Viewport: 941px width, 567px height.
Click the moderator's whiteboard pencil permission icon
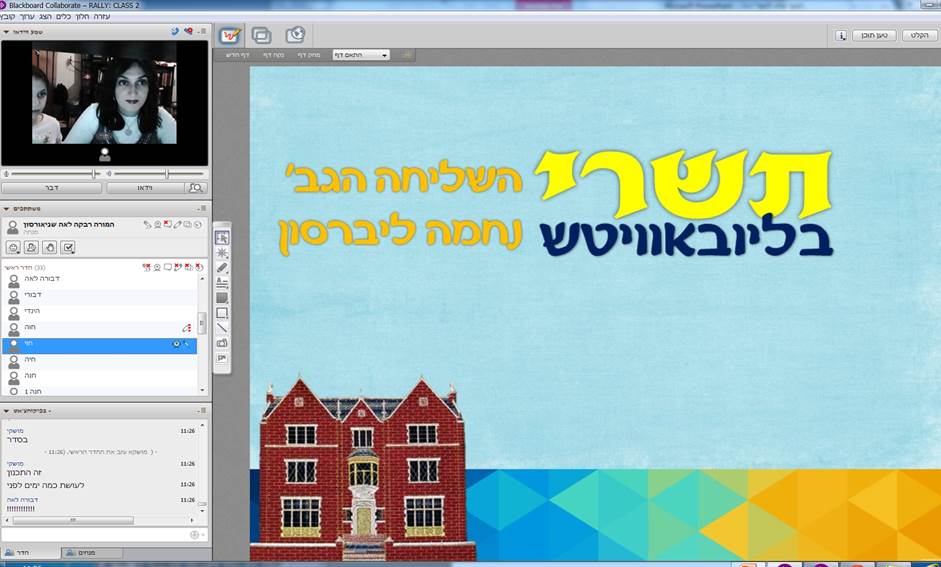point(178,224)
